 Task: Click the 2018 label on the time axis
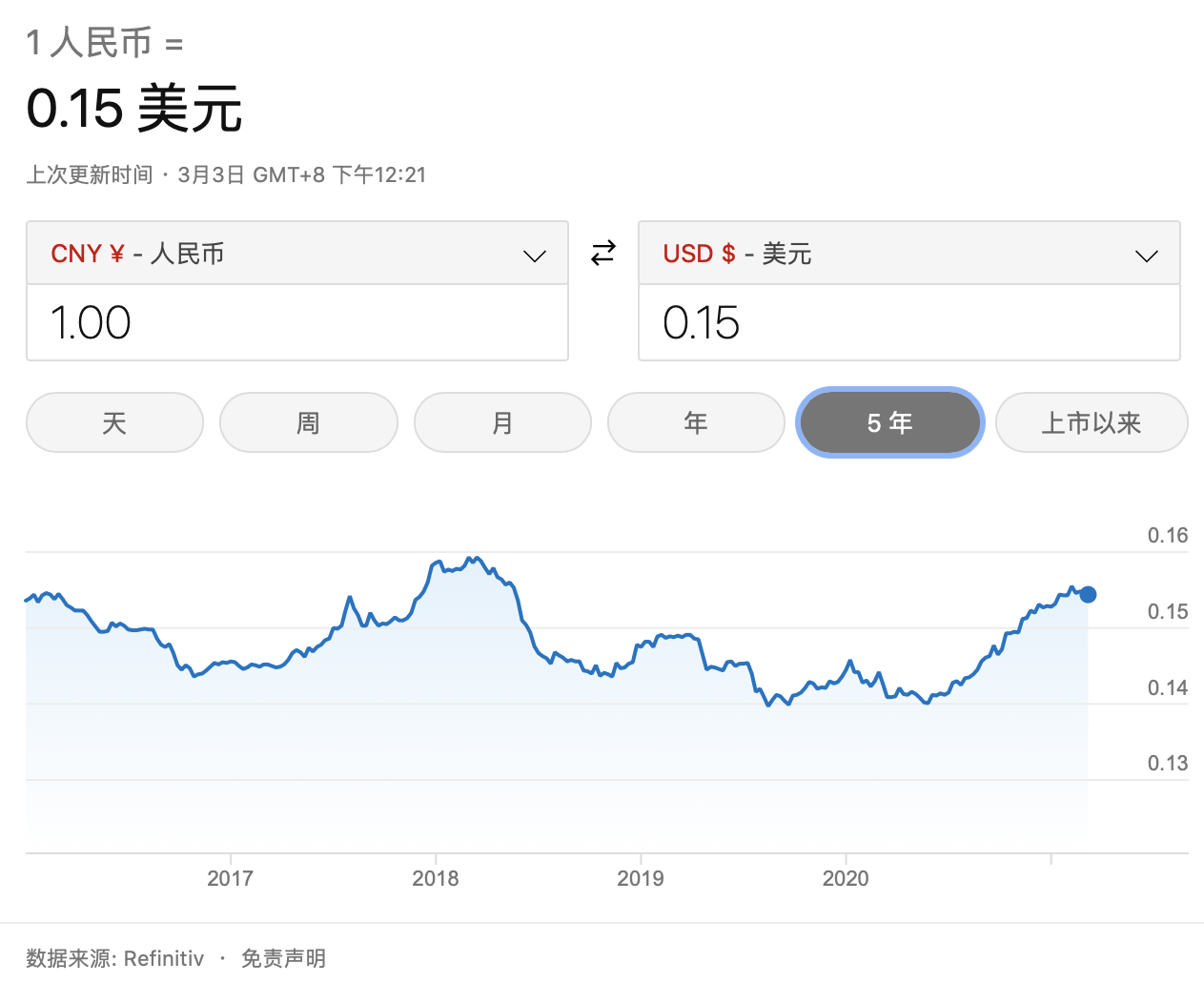[435, 878]
